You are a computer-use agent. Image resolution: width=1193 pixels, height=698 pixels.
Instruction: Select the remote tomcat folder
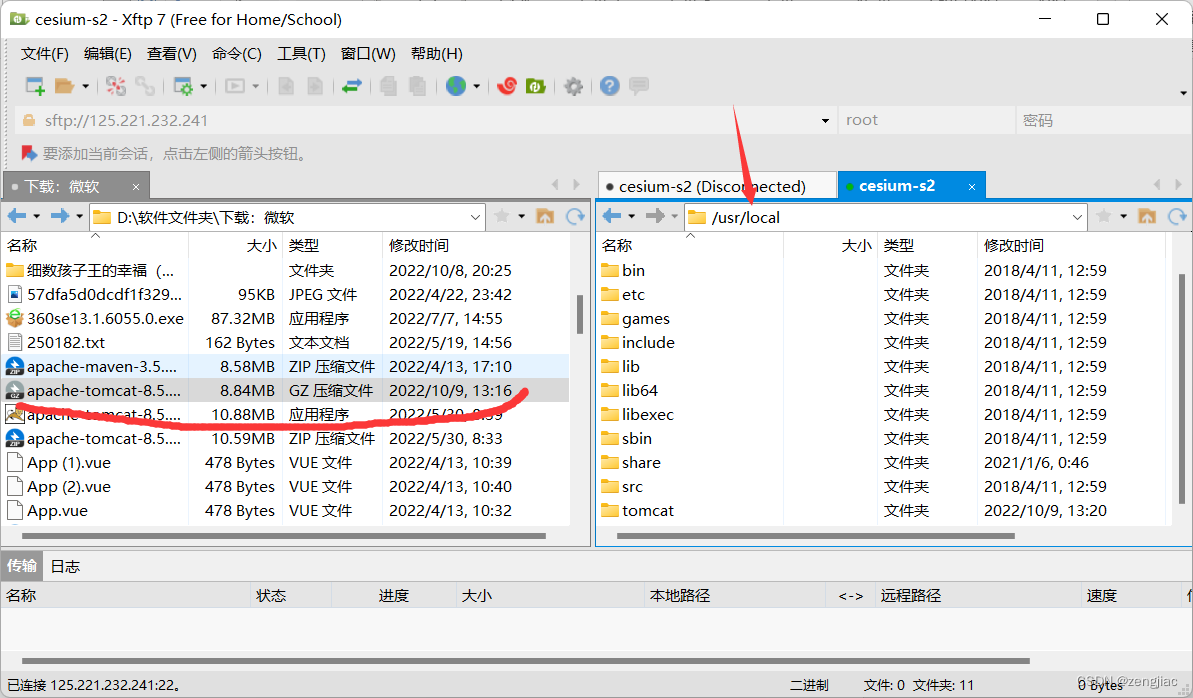coord(881,511)
